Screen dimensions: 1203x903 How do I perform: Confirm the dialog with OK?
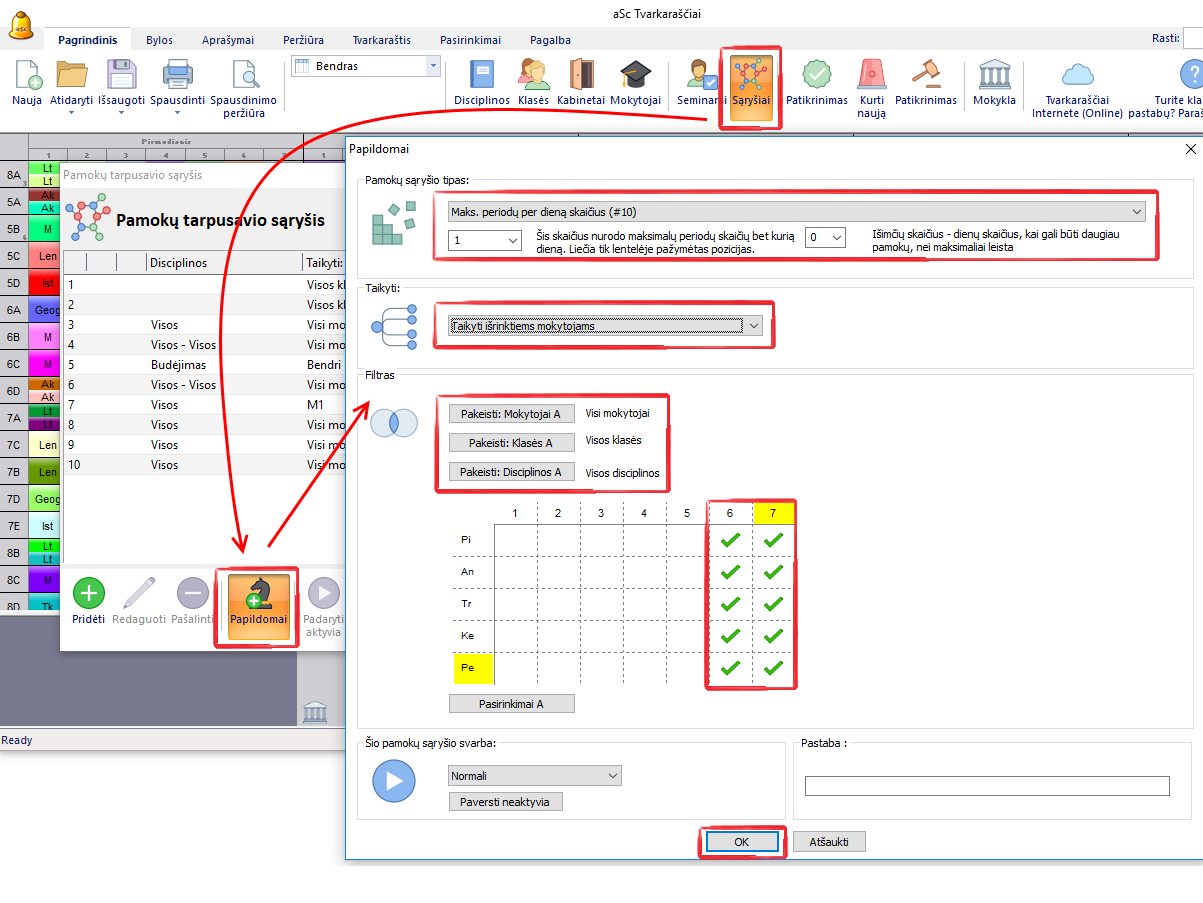click(x=741, y=842)
